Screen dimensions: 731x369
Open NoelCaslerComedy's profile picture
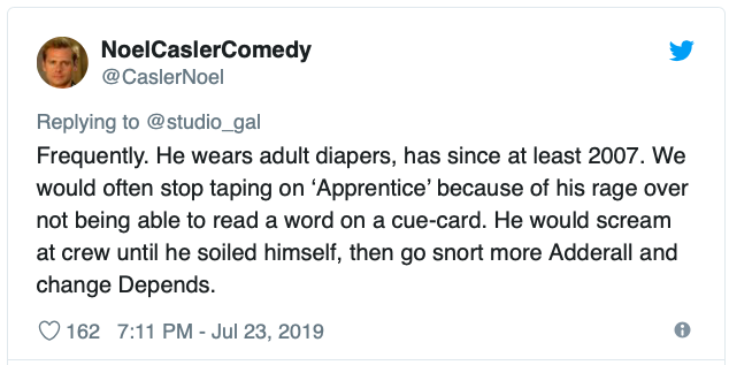coord(62,62)
